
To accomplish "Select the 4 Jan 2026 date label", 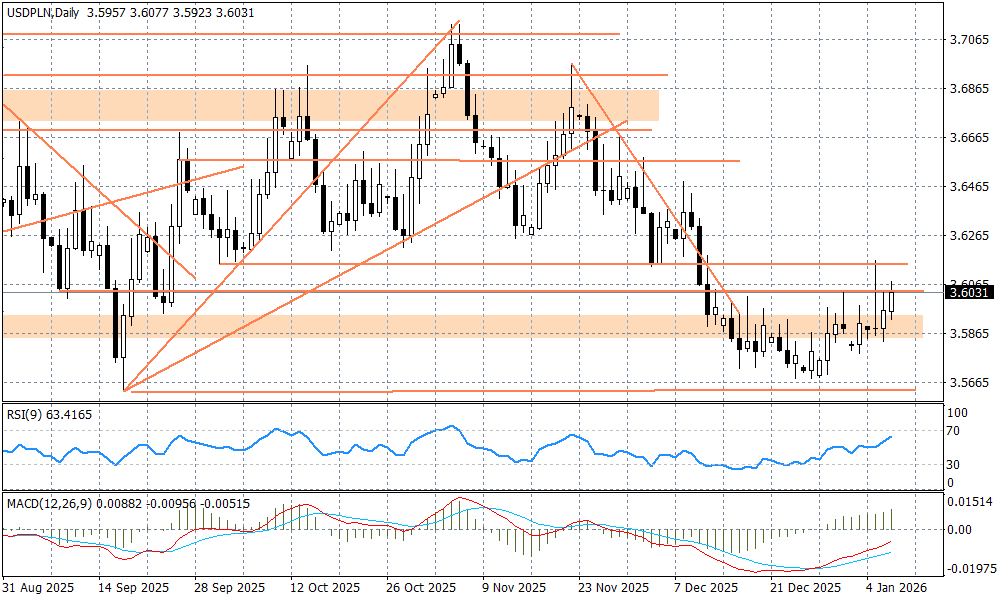I will tap(896, 587).
